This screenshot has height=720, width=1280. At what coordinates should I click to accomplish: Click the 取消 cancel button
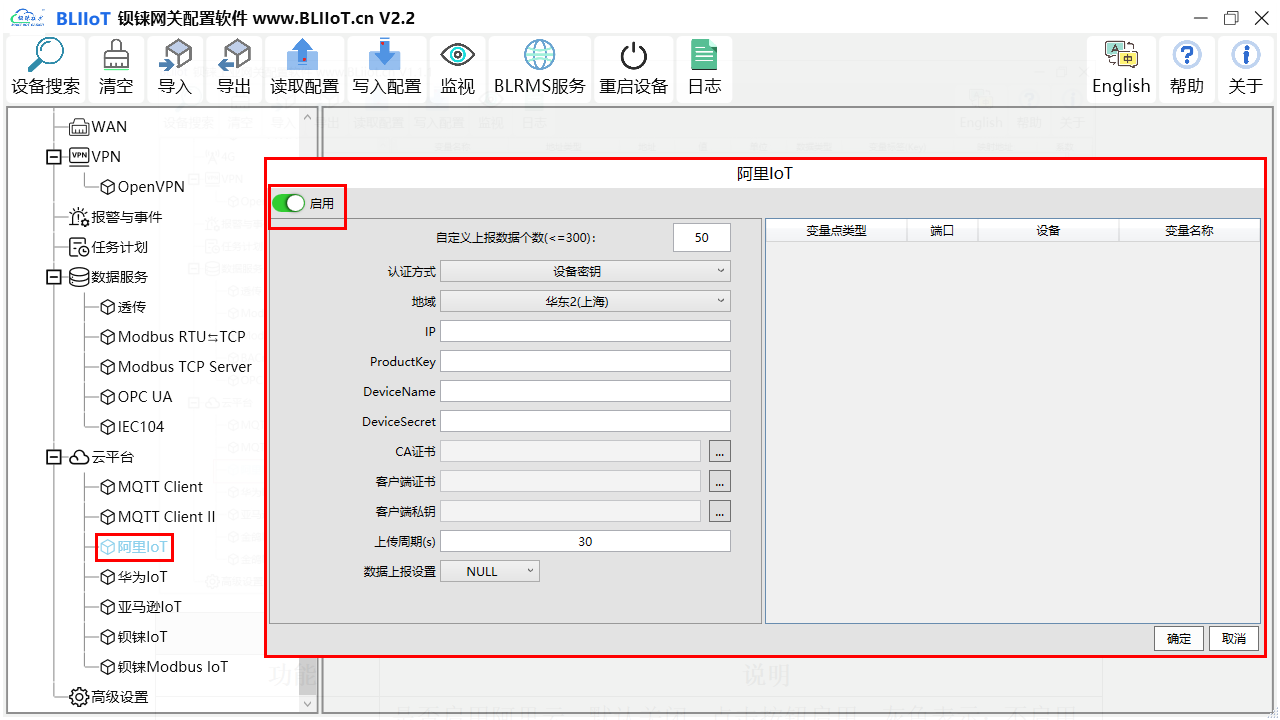pyautogui.click(x=1234, y=638)
